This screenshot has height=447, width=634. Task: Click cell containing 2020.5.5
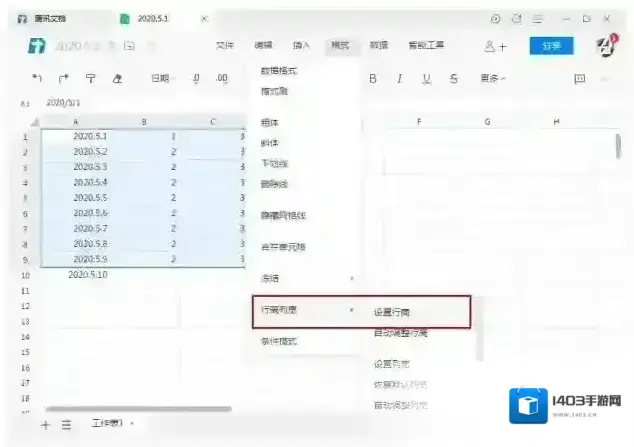click(90, 198)
